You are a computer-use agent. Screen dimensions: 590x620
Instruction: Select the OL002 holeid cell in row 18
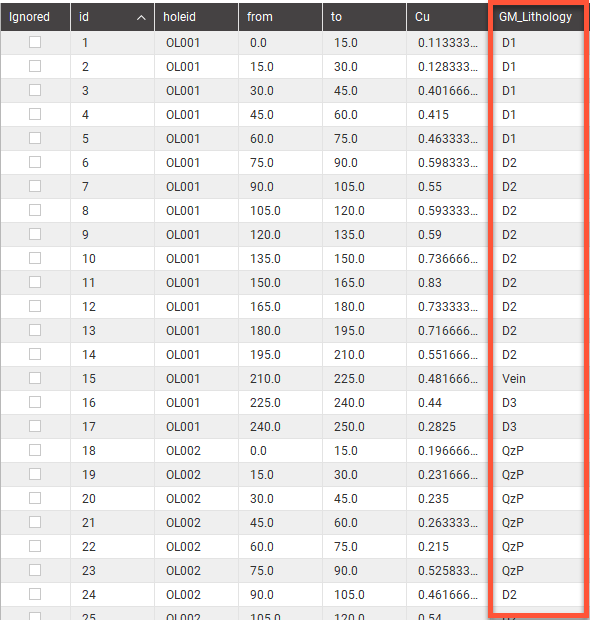(197, 450)
